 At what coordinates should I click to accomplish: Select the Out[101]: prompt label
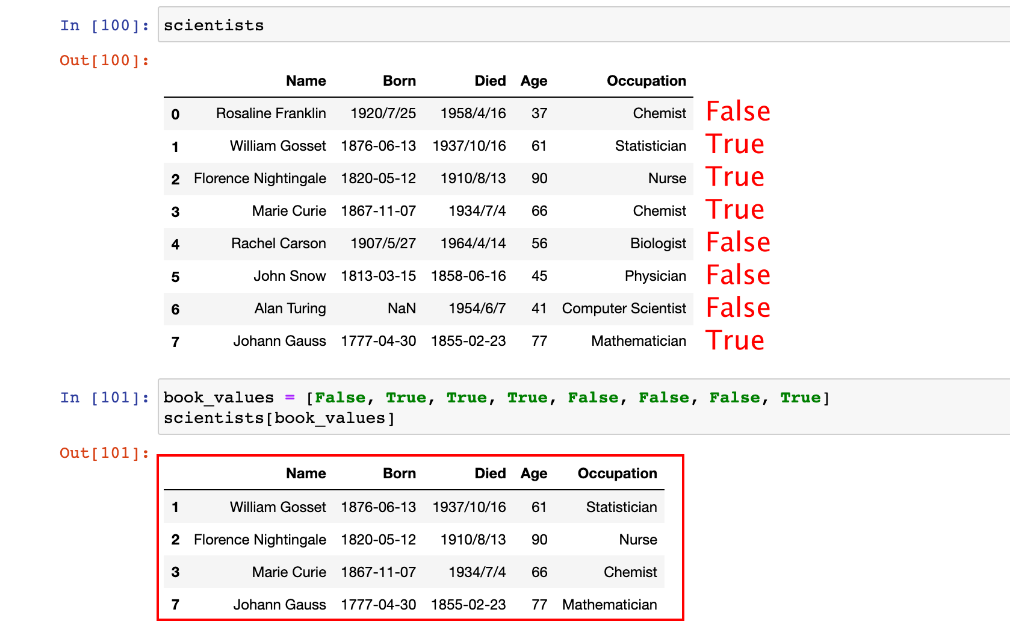104,453
